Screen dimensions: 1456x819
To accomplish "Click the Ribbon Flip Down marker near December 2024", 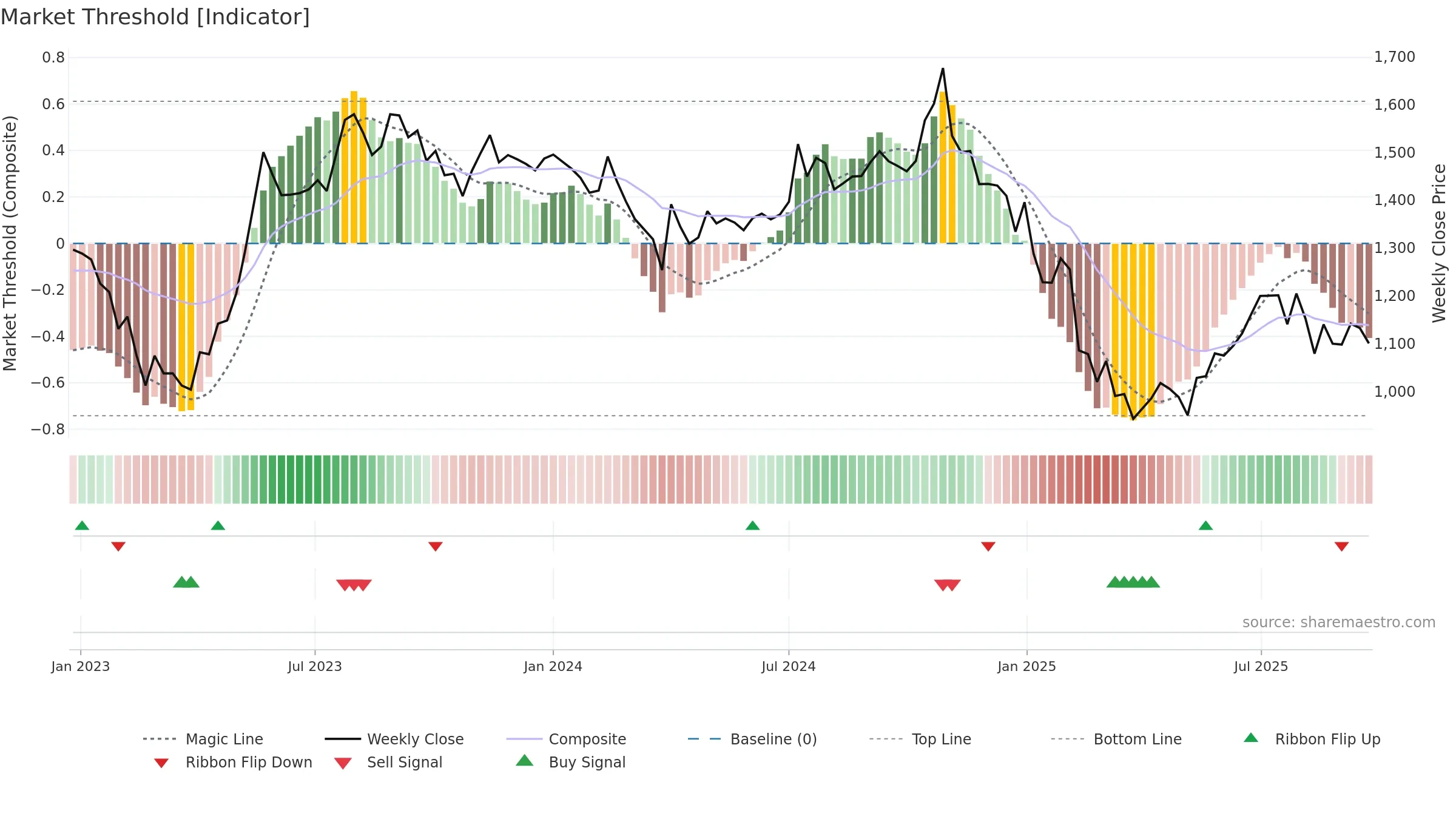I will click(x=988, y=547).
